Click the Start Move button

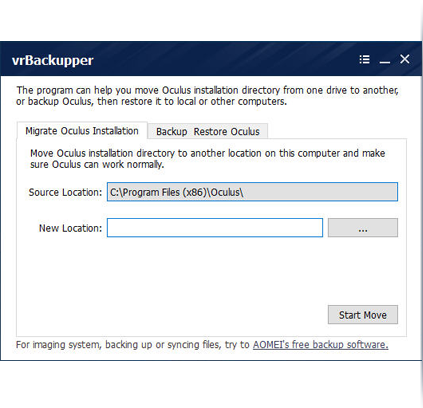pos(363,315)
